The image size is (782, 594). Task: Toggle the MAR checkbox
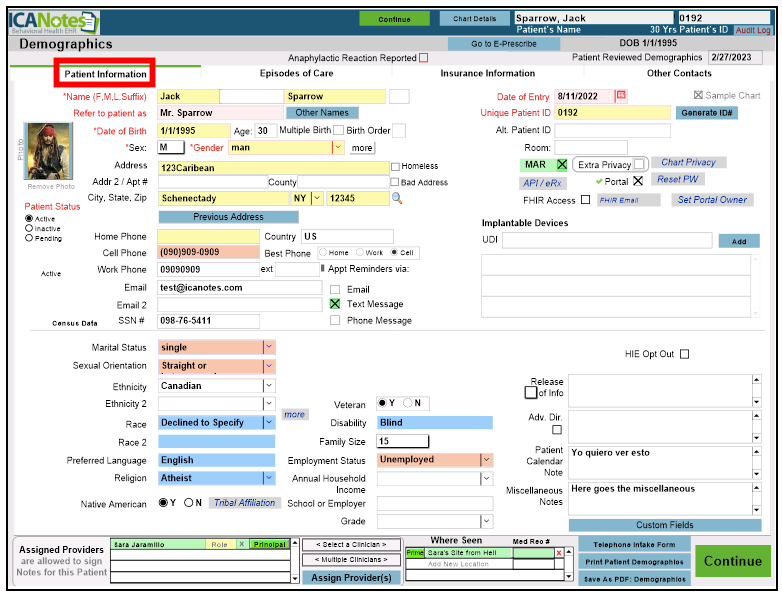click(562, 164)
